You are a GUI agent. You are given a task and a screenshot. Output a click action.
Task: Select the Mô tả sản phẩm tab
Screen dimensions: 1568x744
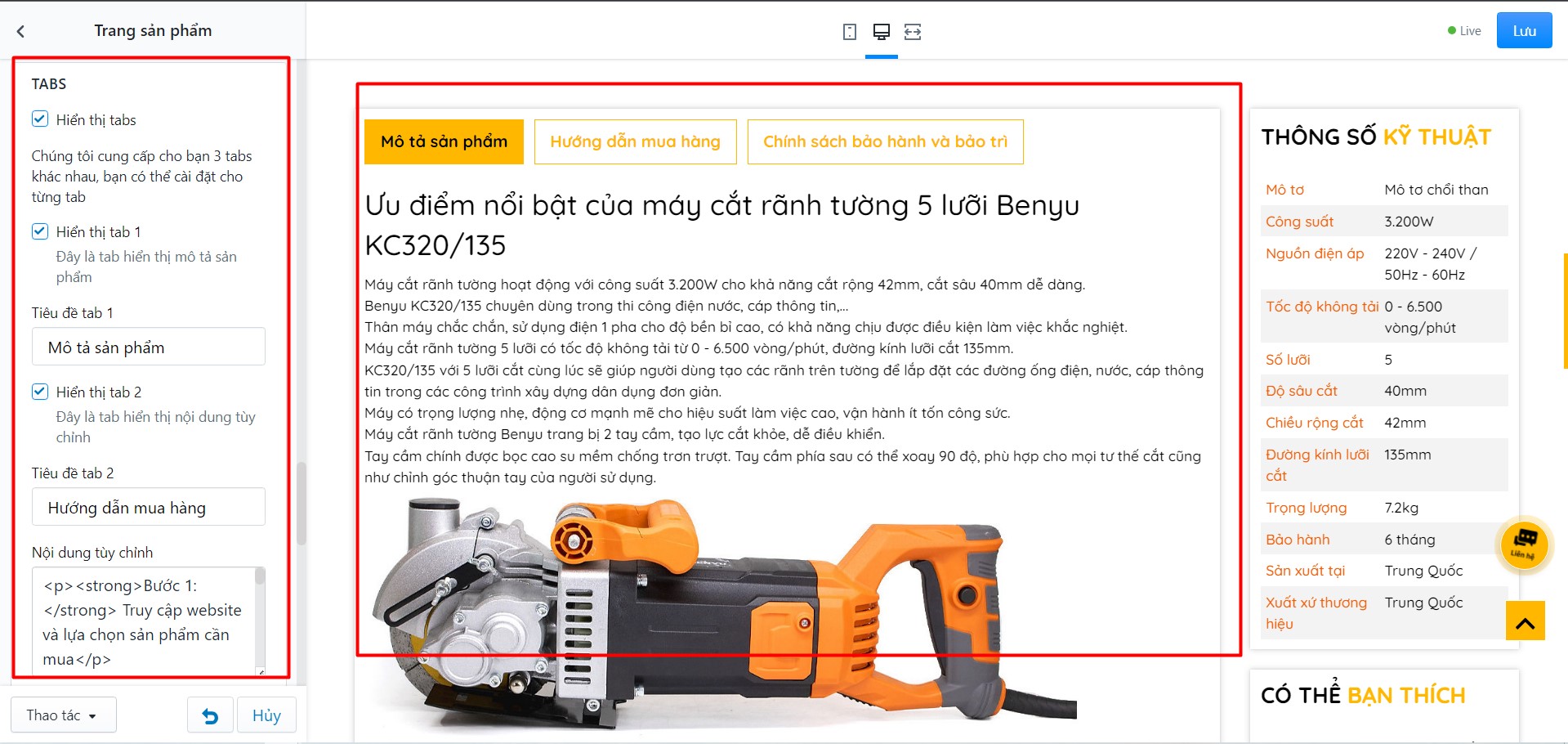(444, 141)
